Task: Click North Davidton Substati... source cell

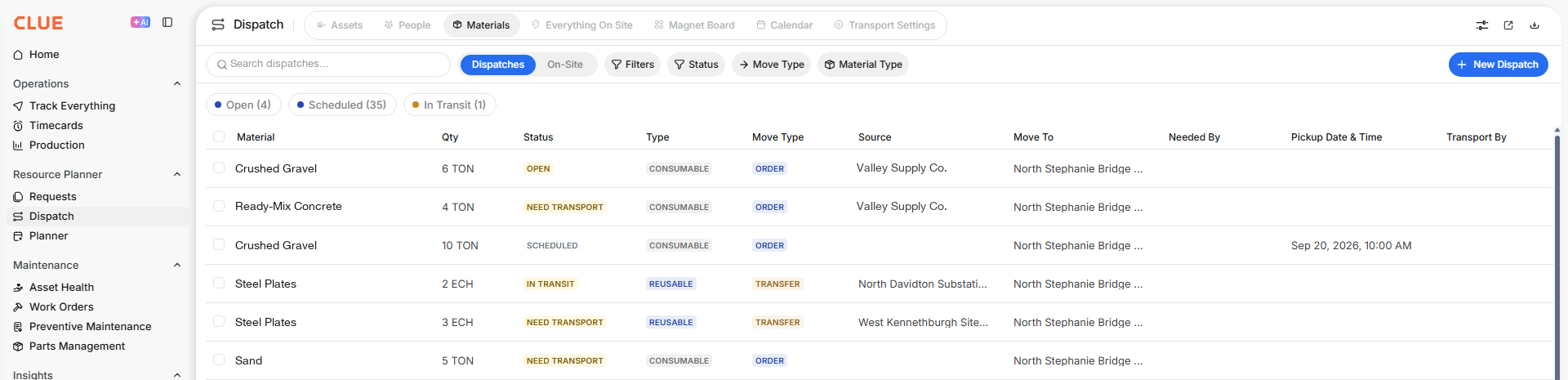Action: point(923,284)
